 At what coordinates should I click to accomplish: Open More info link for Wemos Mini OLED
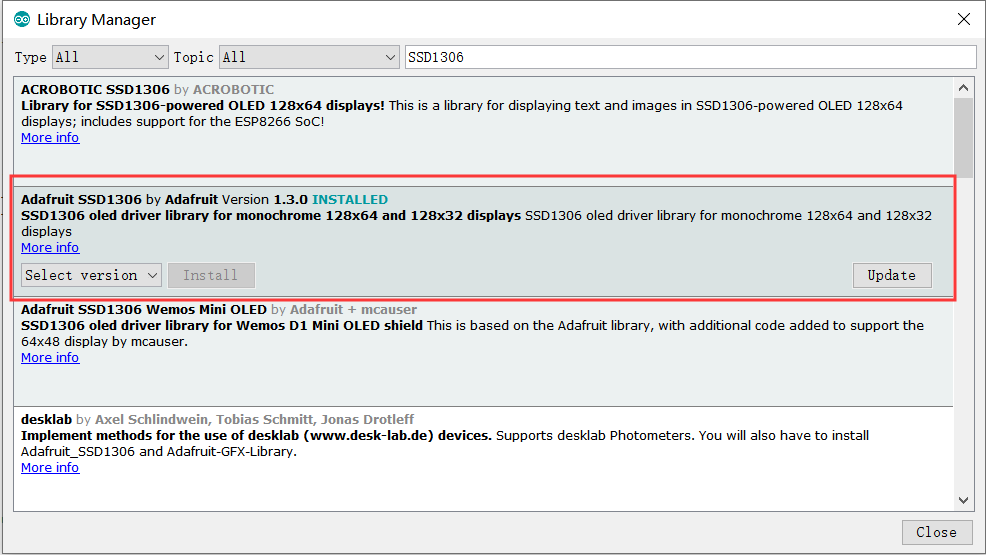(x=50, y=358)
